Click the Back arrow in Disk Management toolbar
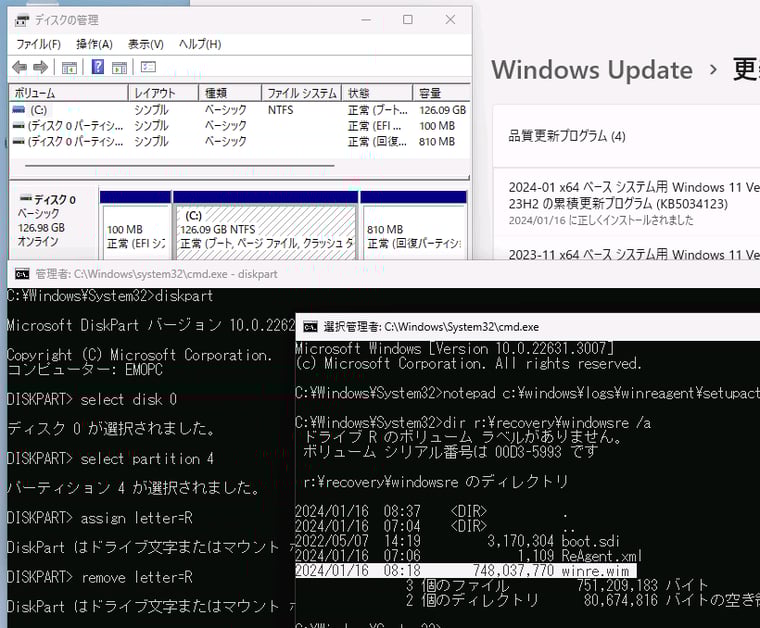Viewport: 760px width, 628px height. (x=19, y=67)
